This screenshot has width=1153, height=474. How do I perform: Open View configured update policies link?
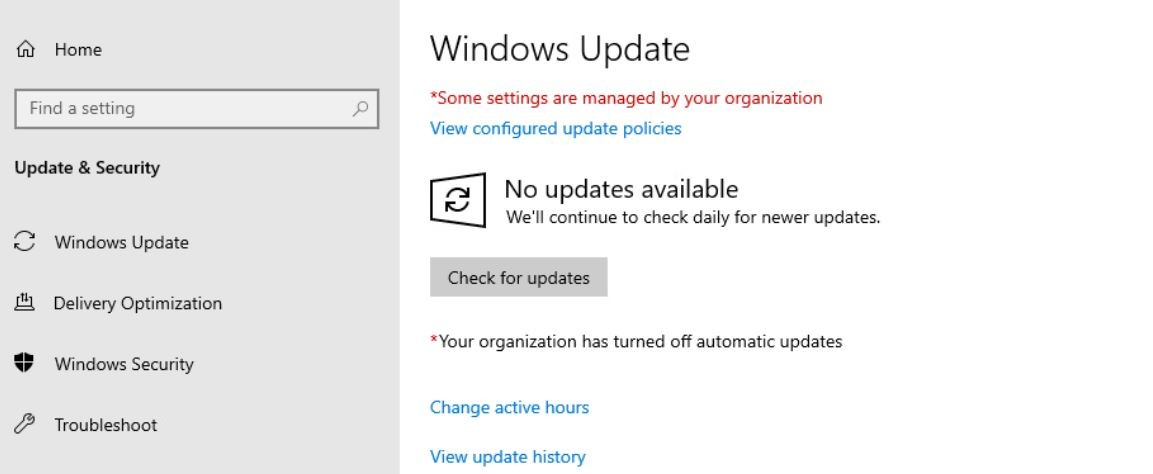[555, 129]
